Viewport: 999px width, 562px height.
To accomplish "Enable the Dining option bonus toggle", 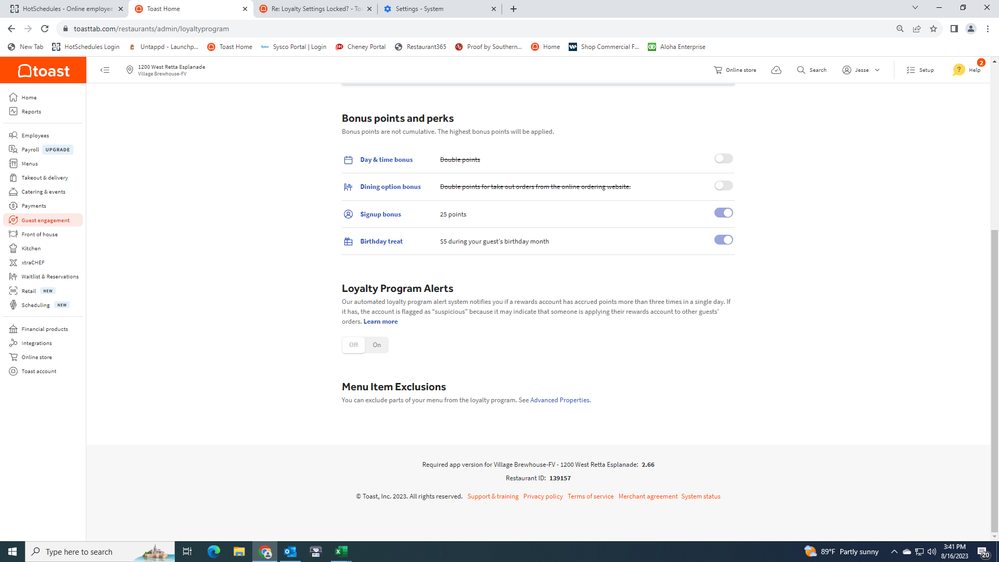I will (723, 186).
